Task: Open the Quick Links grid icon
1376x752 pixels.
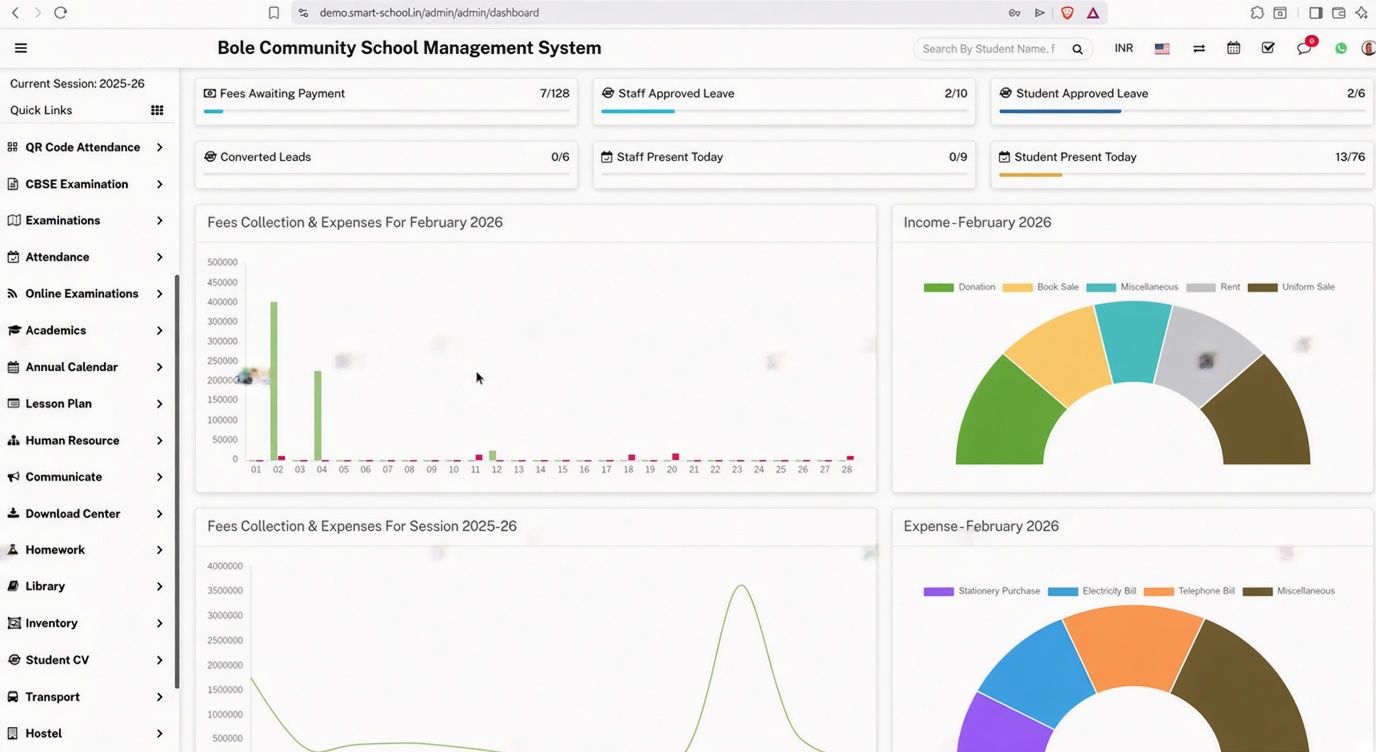Action: pos(157,110)
